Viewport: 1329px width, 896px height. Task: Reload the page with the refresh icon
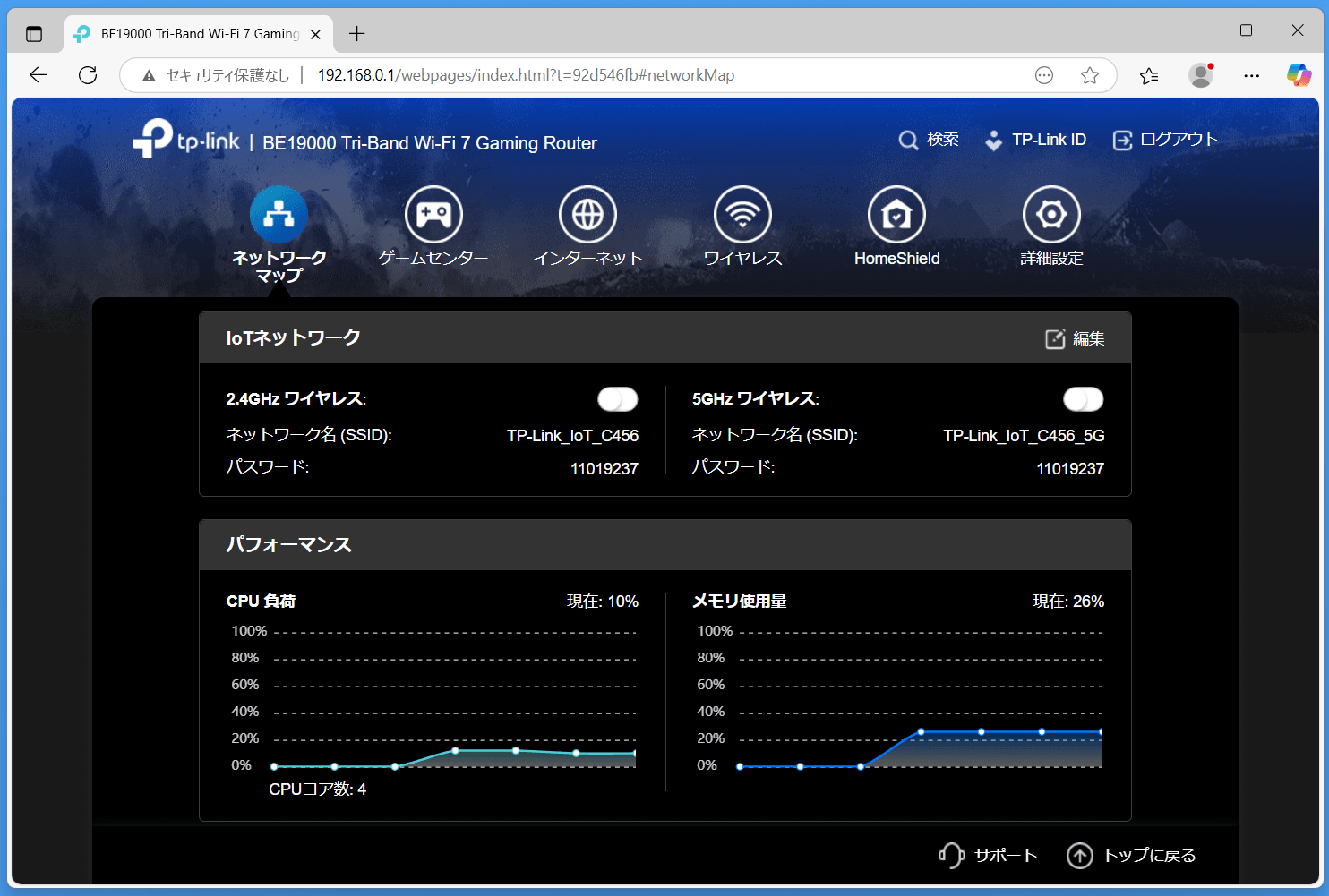point(88,75)
